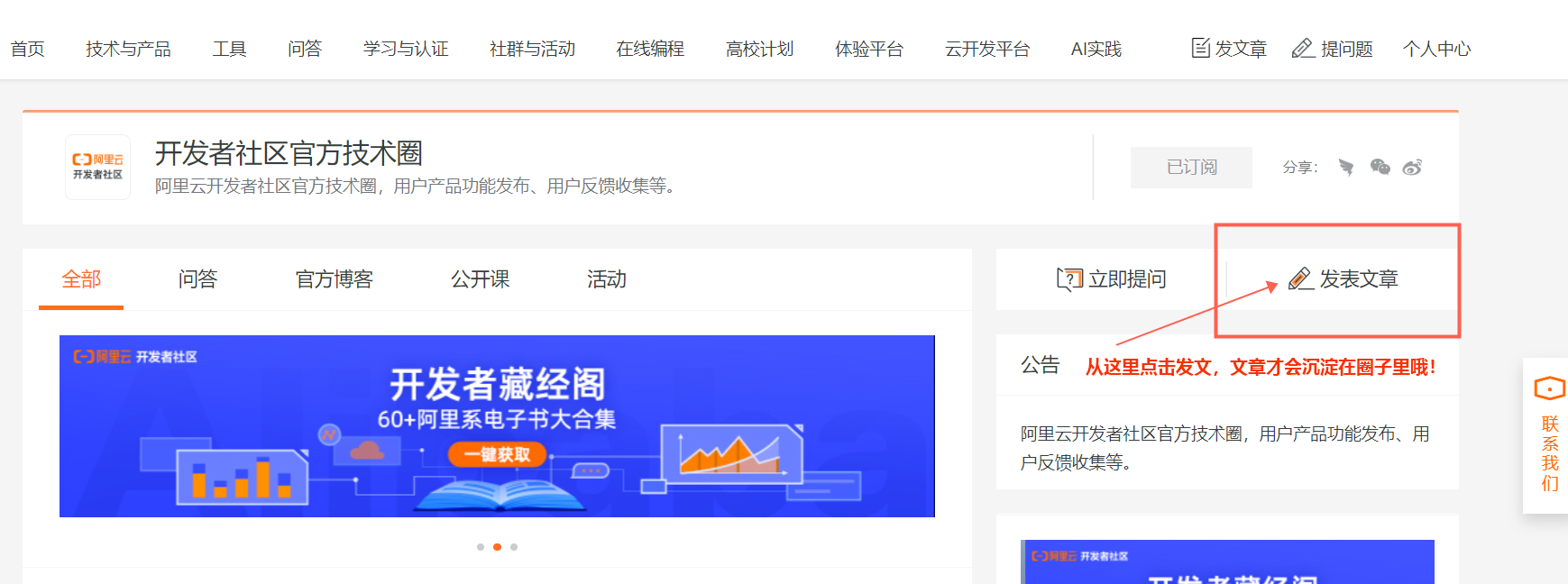Open 首页 in the top navigation
Screen dimensions: 1568x584
pyautogui.click(x=27, y=49)
